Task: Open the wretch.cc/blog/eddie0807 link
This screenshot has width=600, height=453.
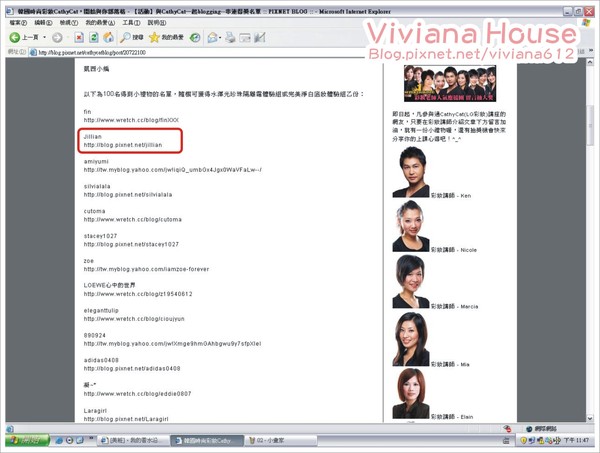Action: (x=137, y=394)
